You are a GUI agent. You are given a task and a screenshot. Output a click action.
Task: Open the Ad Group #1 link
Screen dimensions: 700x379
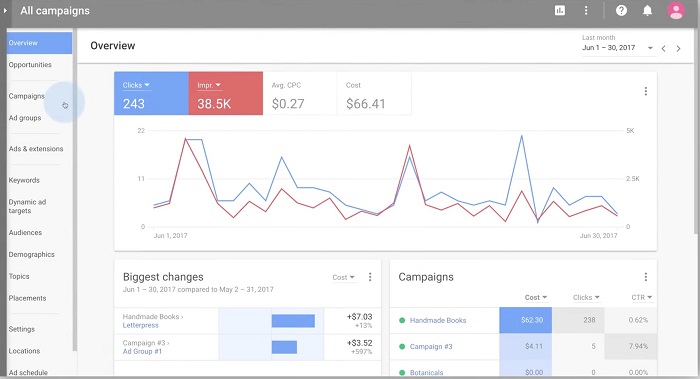[142, 352]
